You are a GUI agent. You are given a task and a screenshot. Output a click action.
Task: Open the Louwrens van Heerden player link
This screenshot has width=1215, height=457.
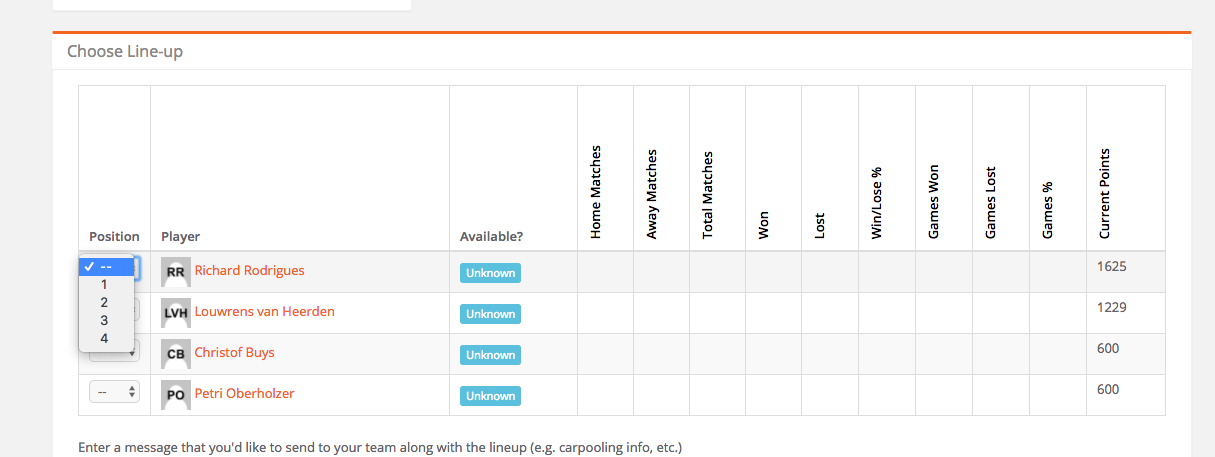264,312
